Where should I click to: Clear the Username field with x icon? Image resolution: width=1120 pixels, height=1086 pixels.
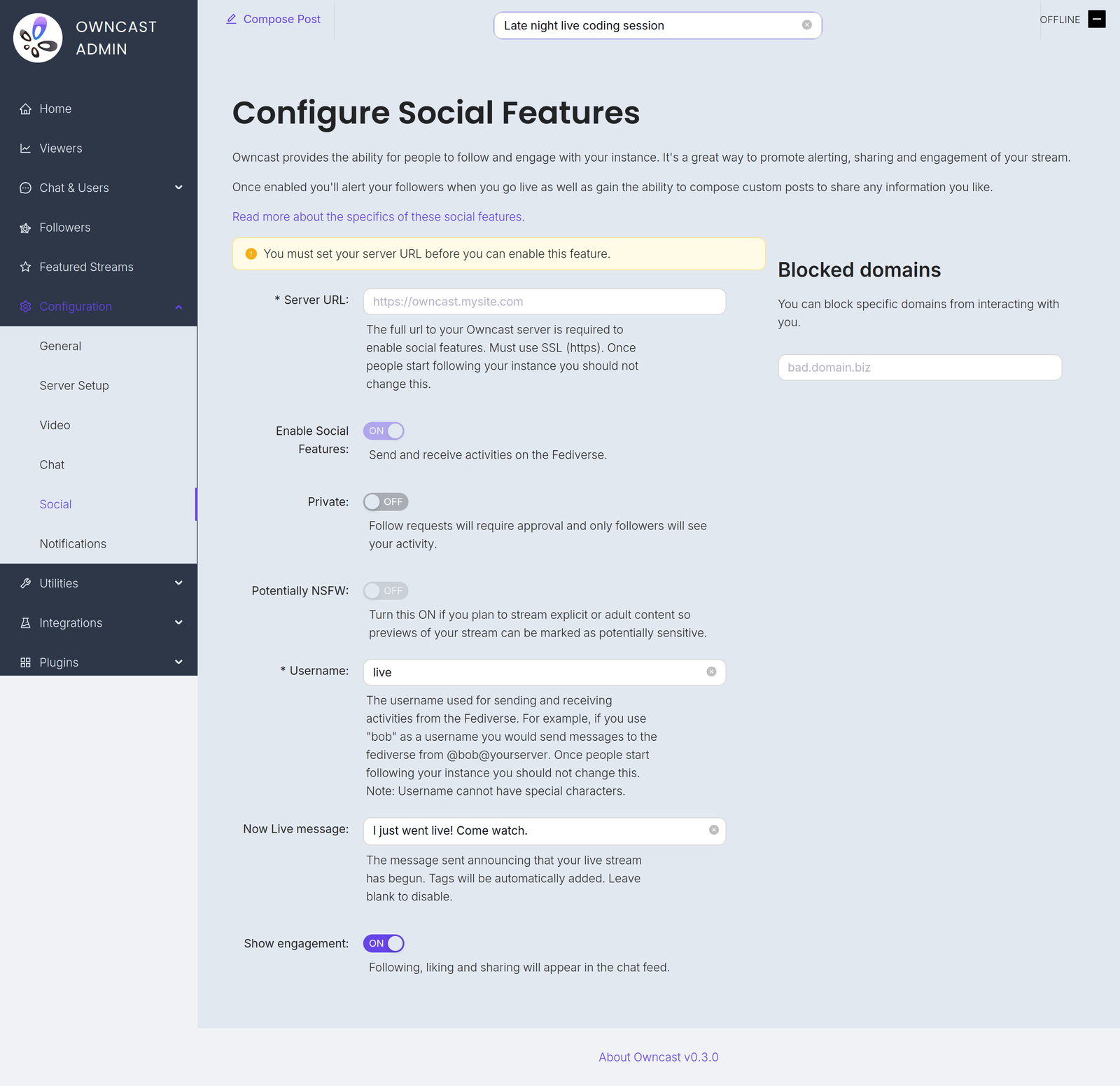[711, 671]
